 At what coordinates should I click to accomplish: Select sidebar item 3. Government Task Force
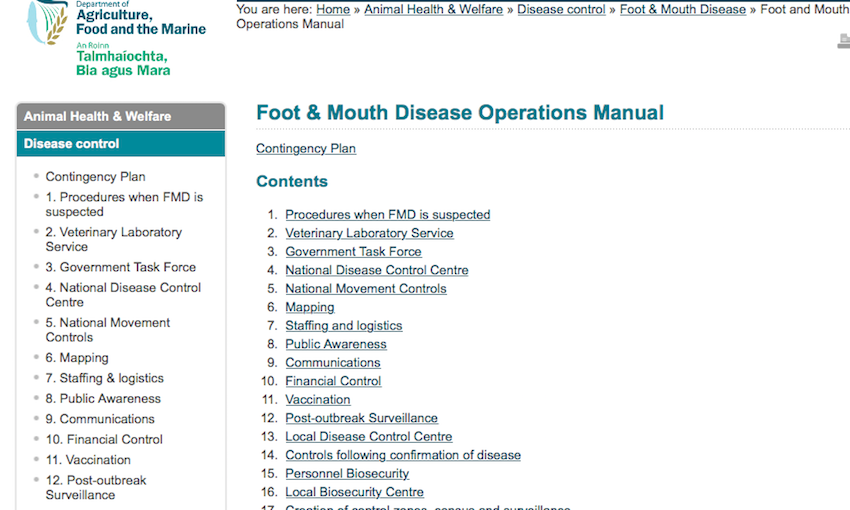click(120, 267)
